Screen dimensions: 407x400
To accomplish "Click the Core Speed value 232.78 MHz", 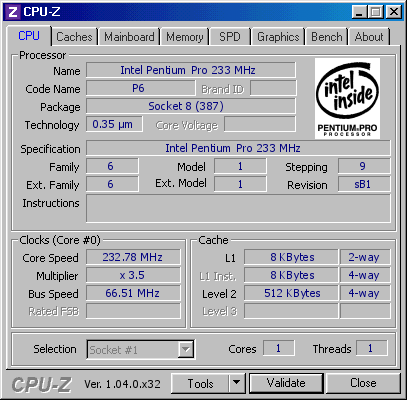I will click(133, 257).
